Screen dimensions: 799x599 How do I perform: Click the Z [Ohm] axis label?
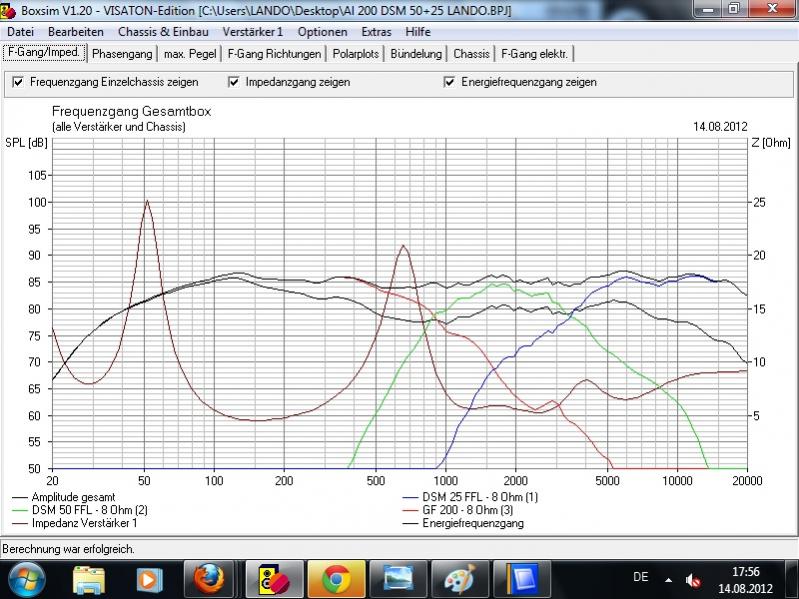[x=771, y=143]
